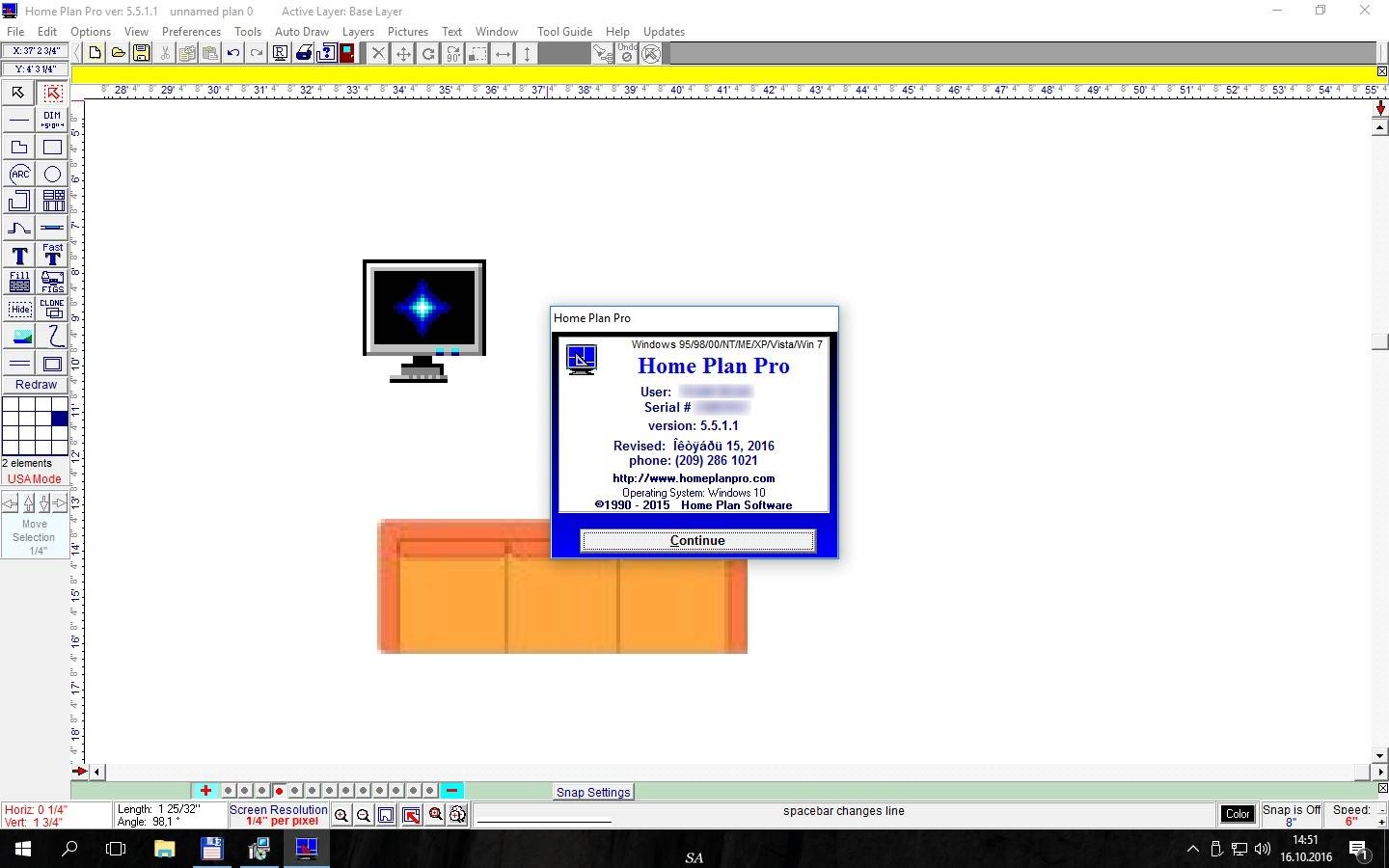1389x868 pixels.
Task: Save the plan with floppy disk icon
Action: pyautogui.click(x=142, y=53)
